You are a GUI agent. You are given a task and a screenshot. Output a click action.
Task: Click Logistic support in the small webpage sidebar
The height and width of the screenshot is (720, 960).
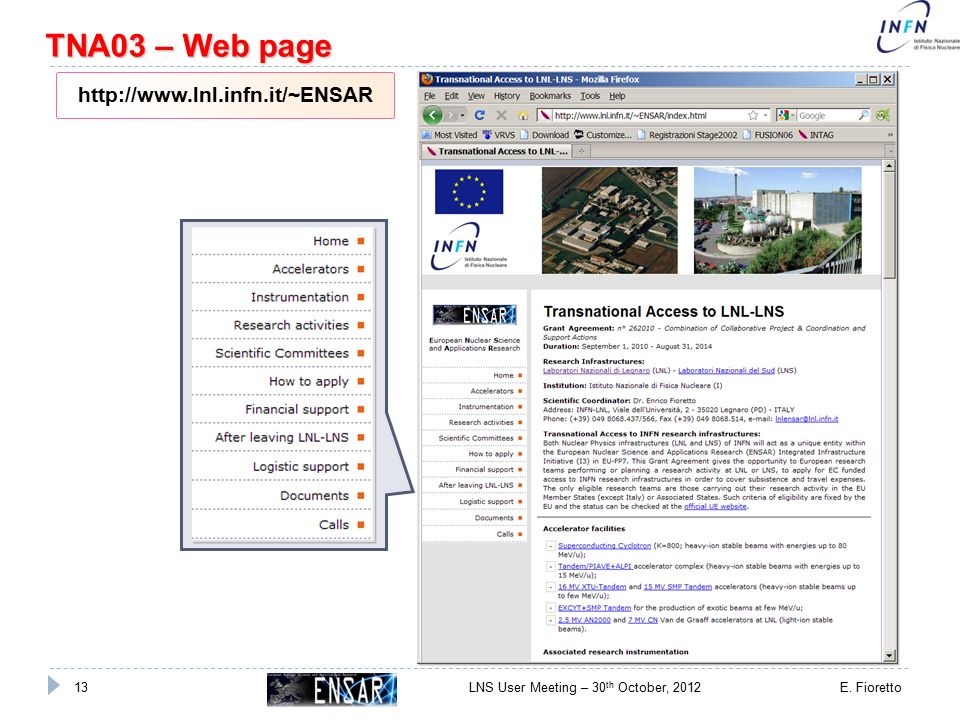click(486, 501)
